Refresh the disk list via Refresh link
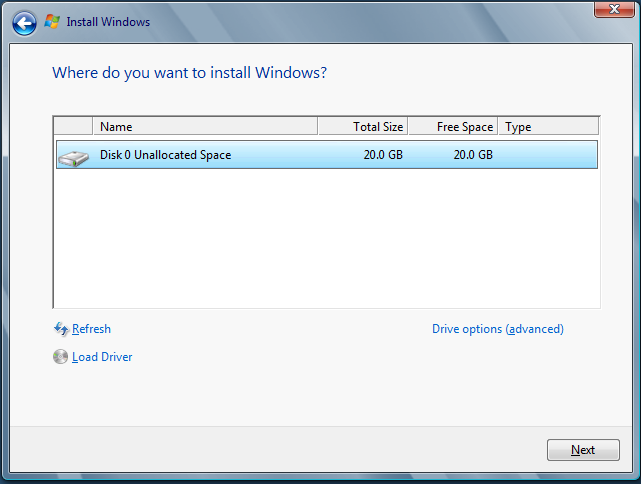 click(x=91, y=329)
